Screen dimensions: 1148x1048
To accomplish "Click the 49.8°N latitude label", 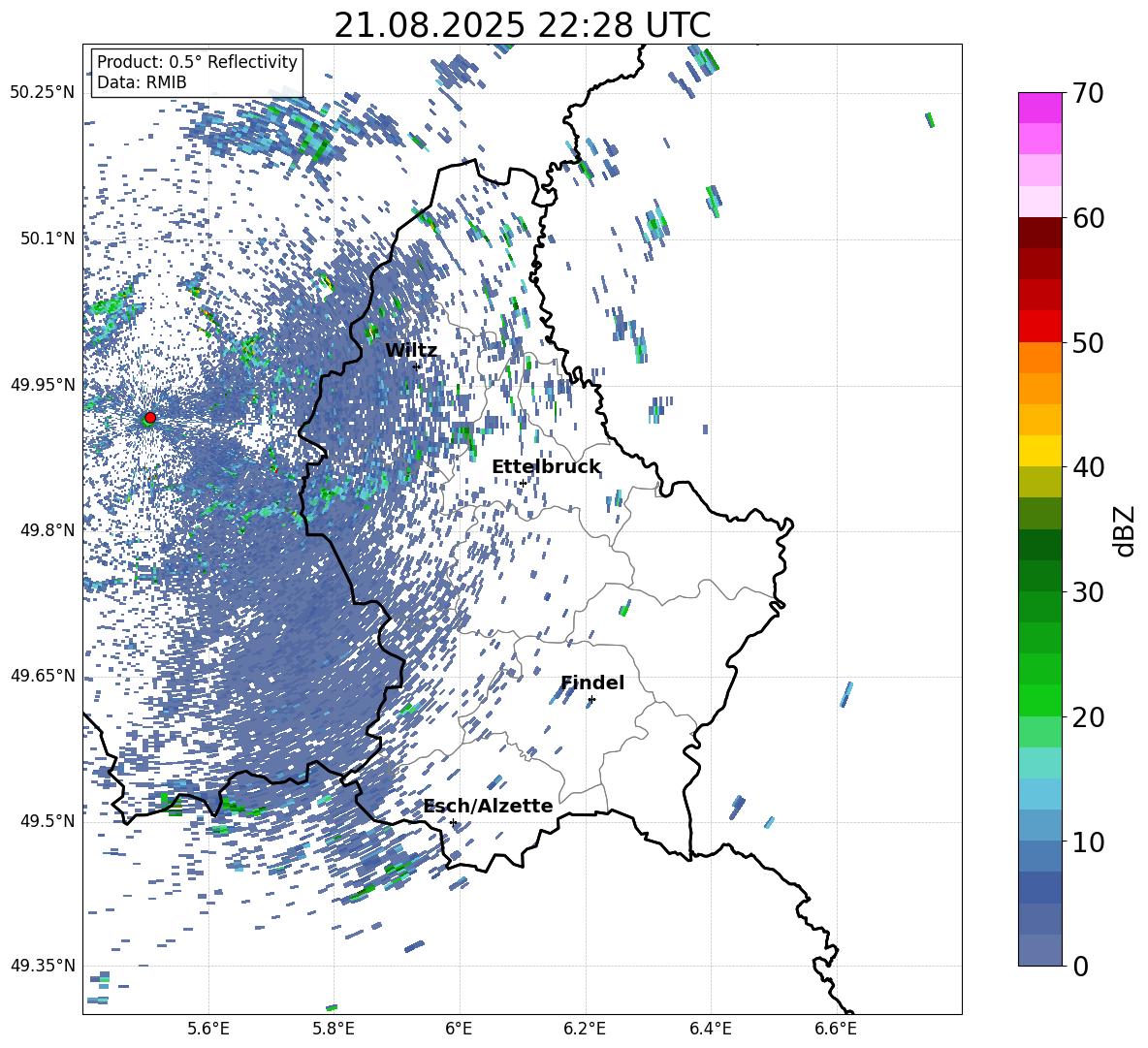I will (x=47, y=530).
